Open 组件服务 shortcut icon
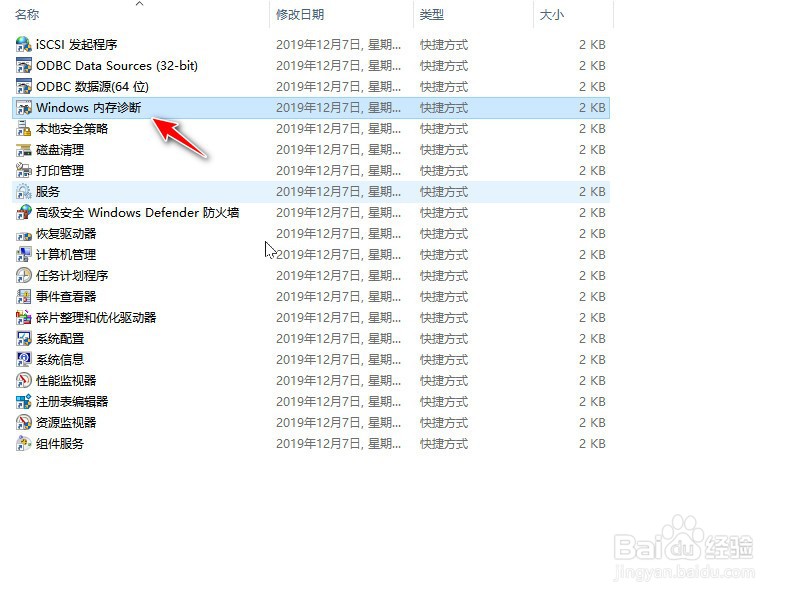 22,443
